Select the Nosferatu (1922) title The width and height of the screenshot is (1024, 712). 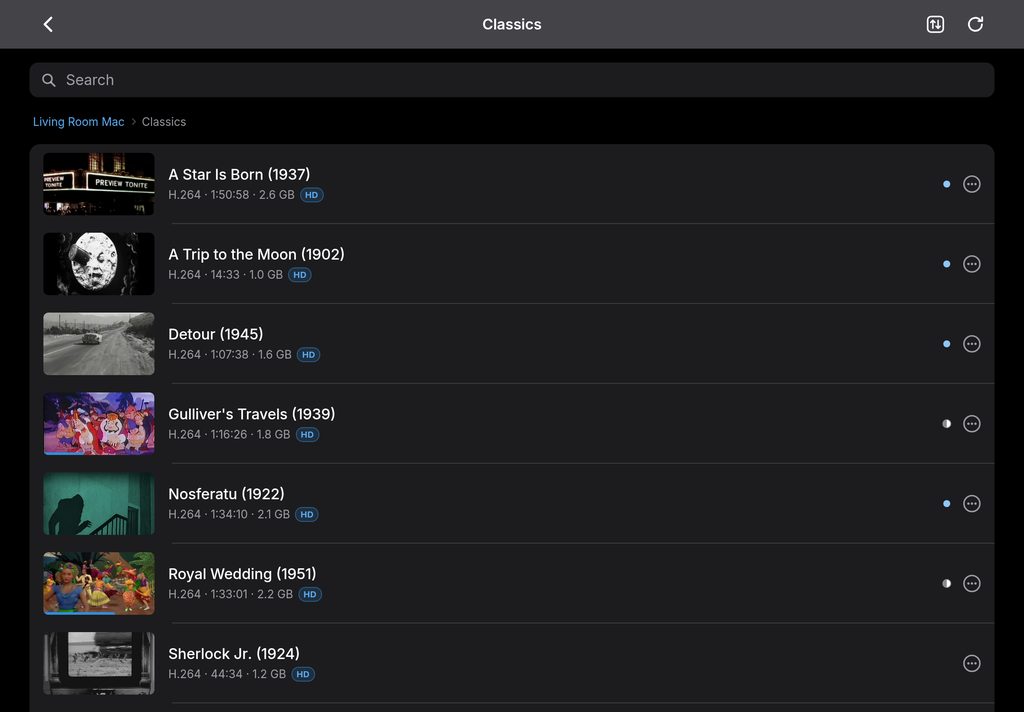click(x=226, y=494)
